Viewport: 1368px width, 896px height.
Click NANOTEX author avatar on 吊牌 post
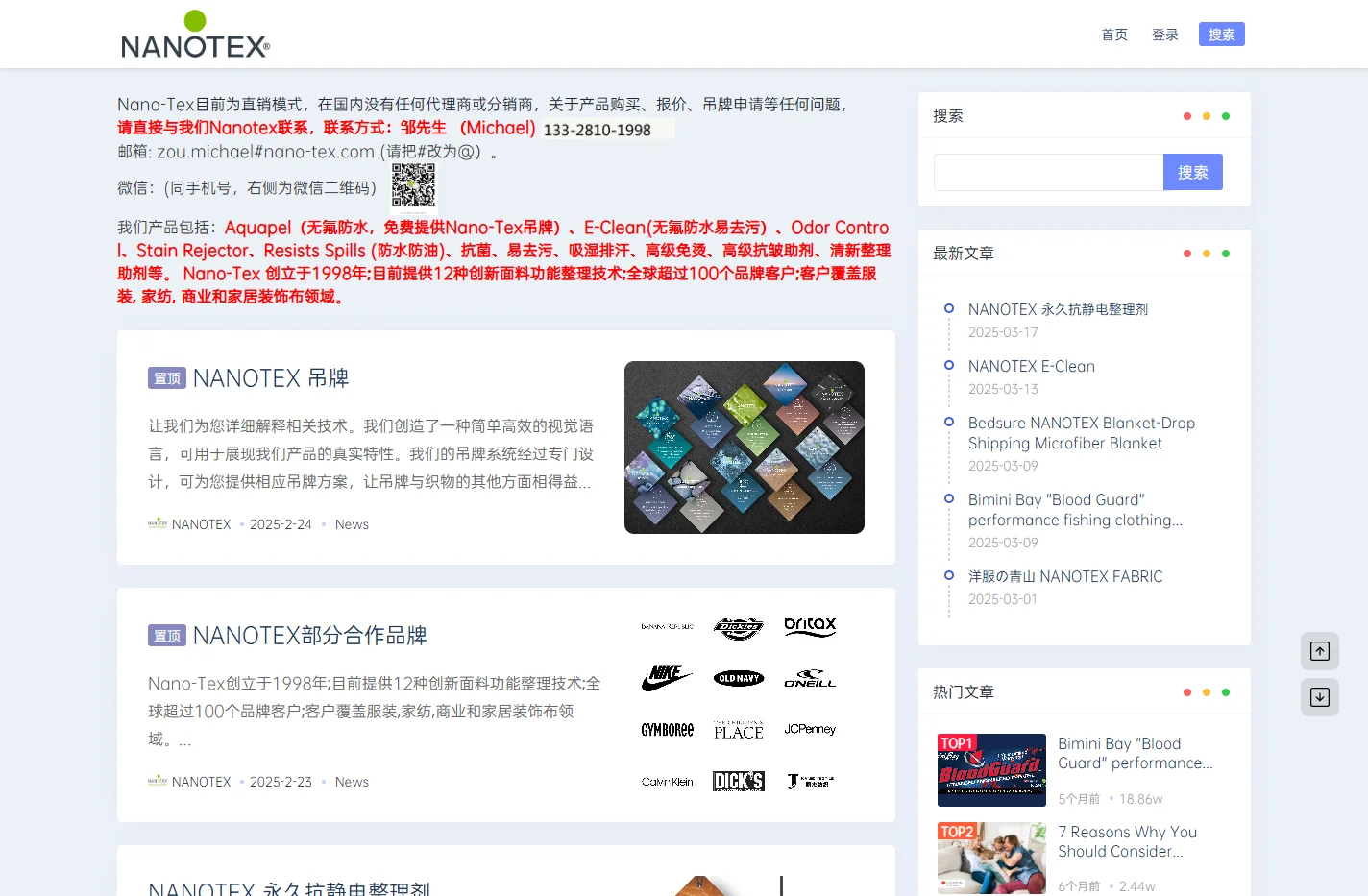[x=158, y=524]
